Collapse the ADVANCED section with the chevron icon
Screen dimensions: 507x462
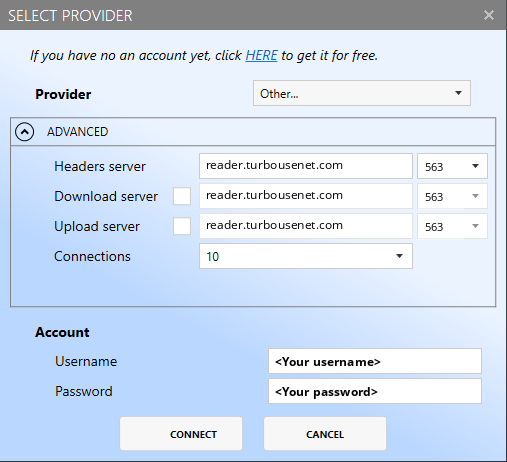click(x=24, y=132)
